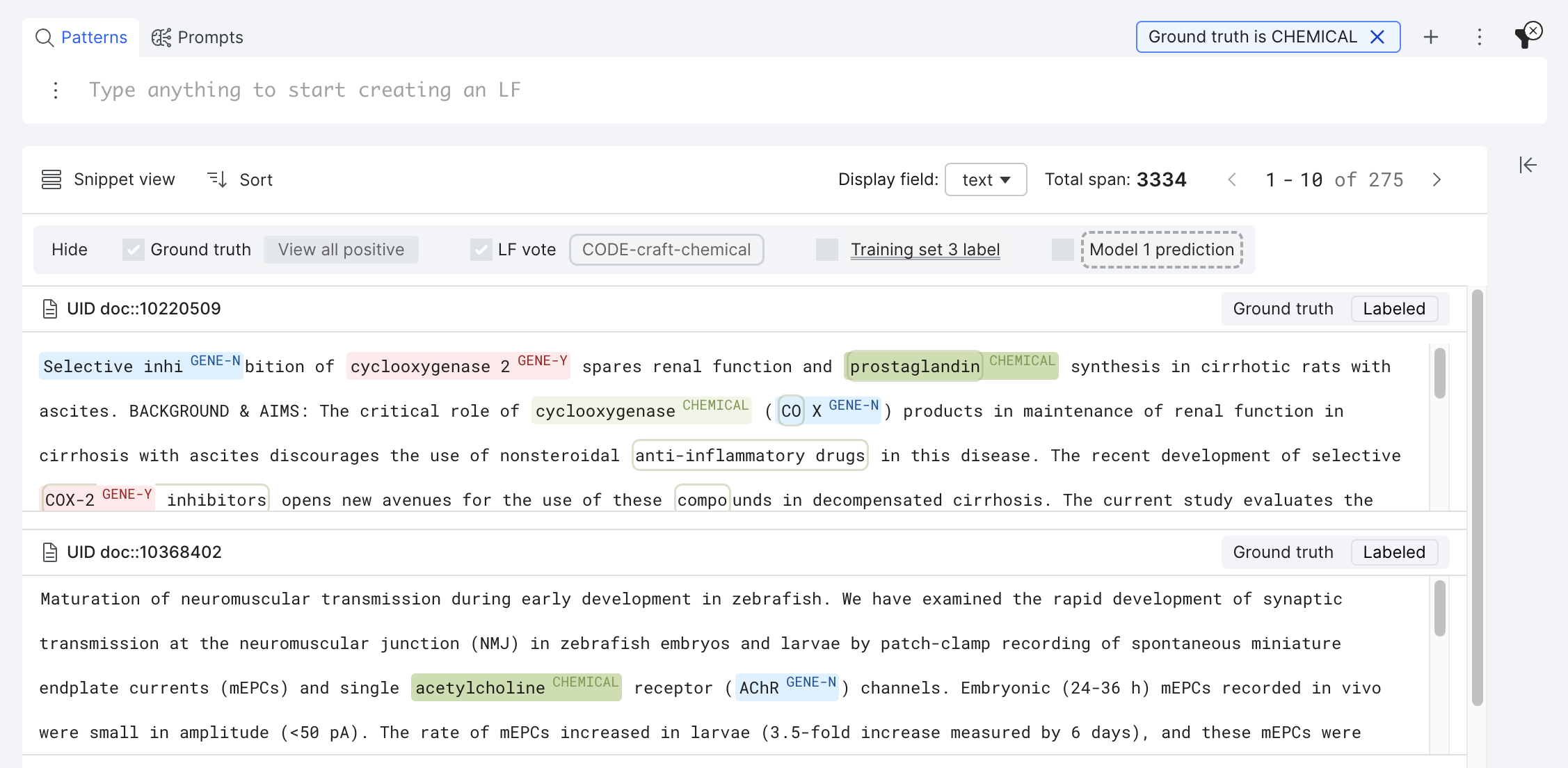Open UID doc::10368402 title

tap(144, 552)
